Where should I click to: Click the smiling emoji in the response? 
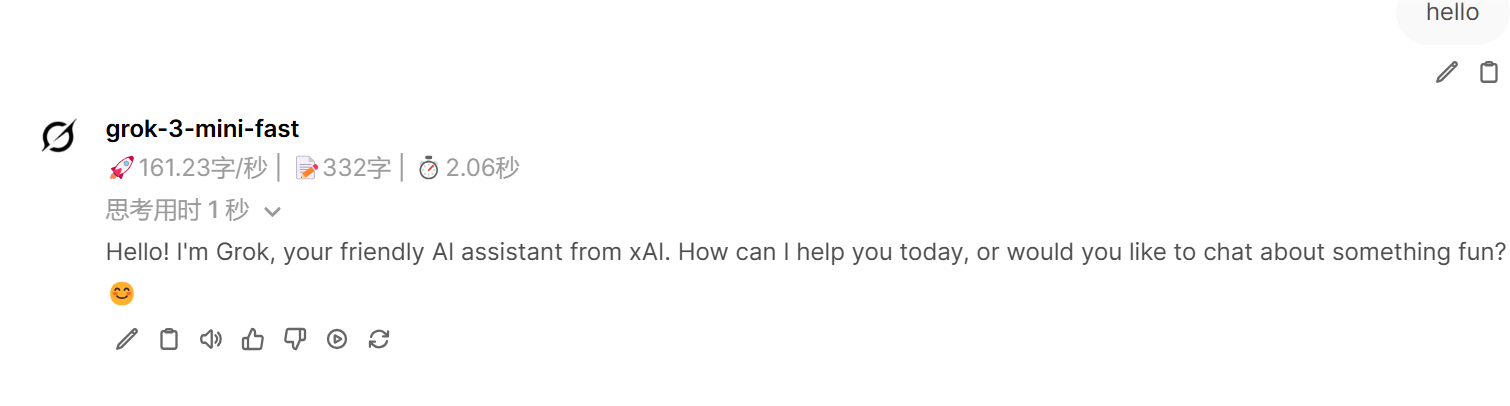click(121, 294)
